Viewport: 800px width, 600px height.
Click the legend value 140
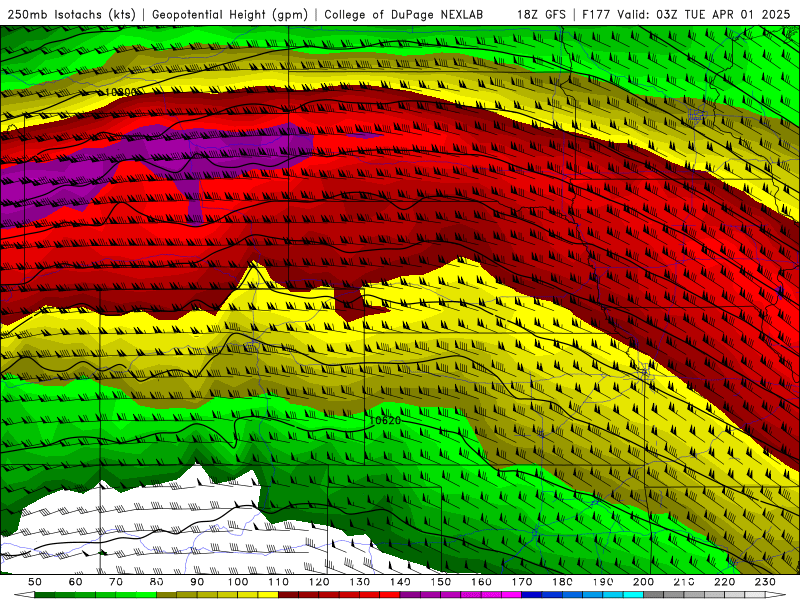tap(400, 582)
